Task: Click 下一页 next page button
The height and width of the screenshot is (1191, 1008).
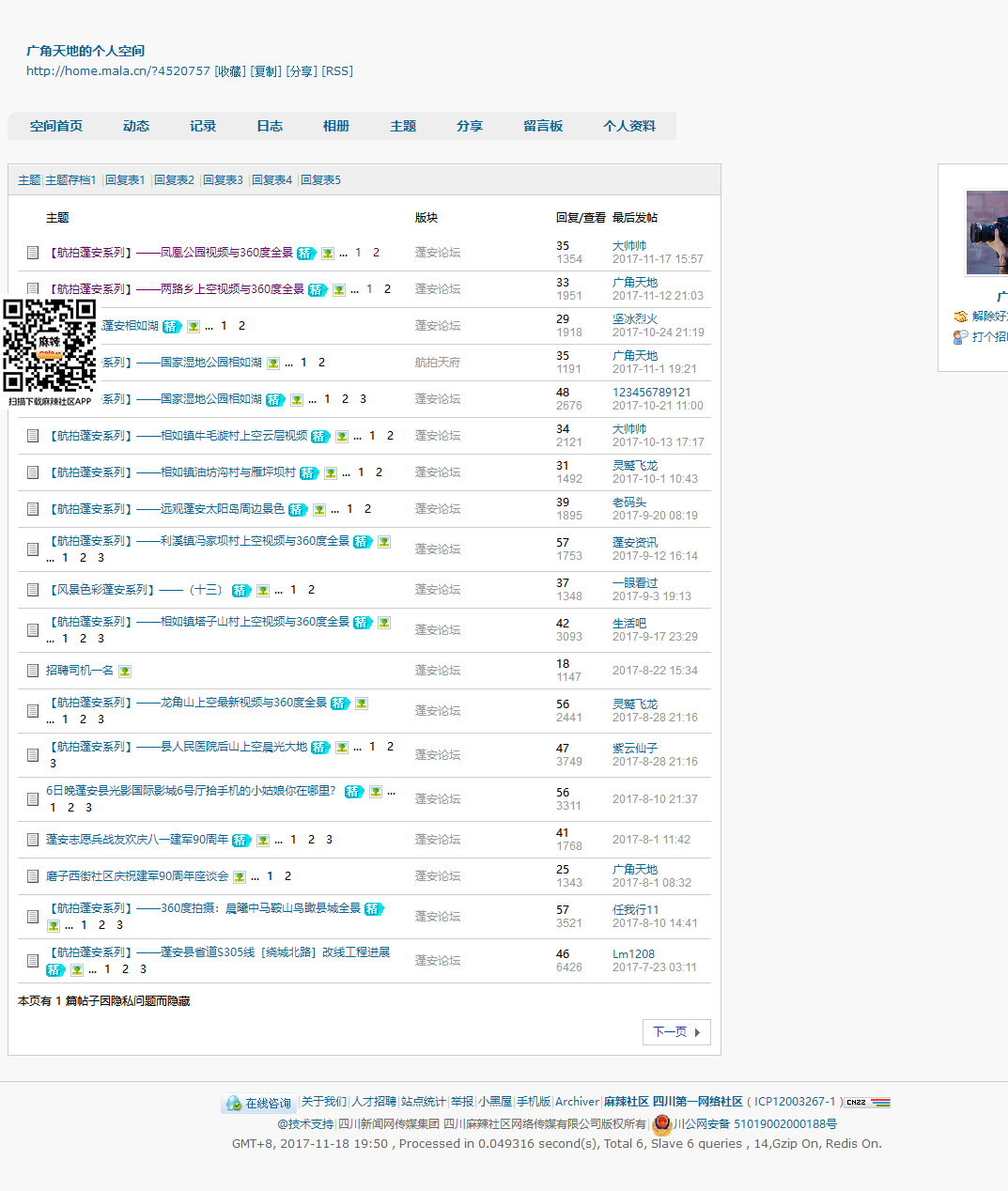Action: click(676, 1031)
